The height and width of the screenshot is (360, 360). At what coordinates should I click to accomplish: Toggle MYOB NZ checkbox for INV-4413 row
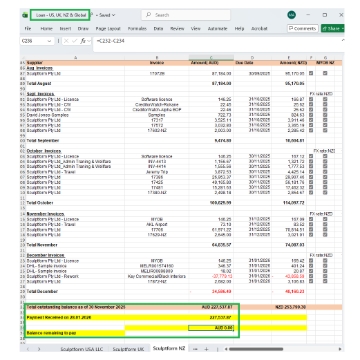point(325,162)
